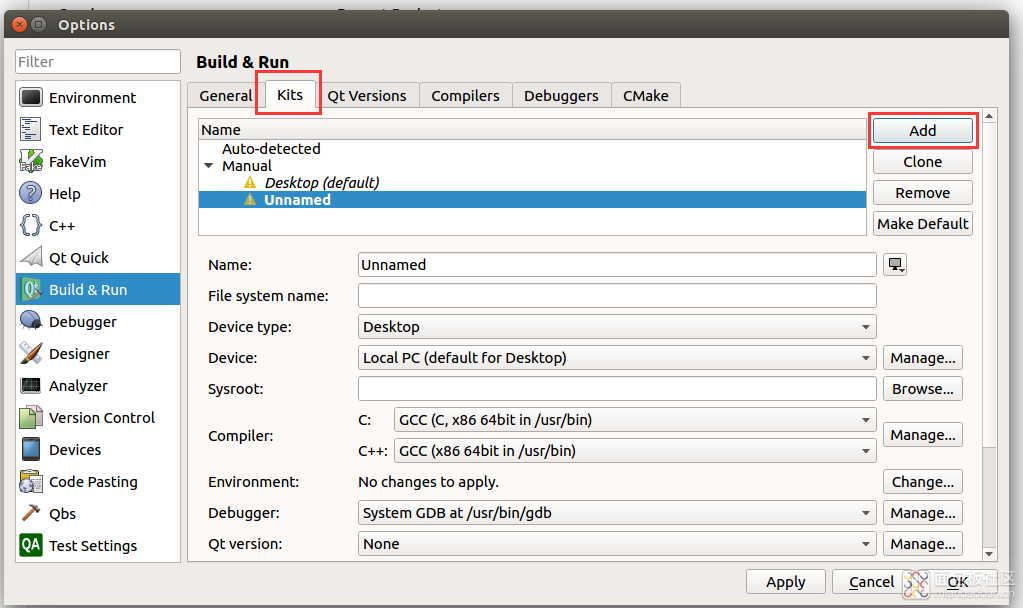Screen dimensions: 1023x608
Task: Click the Cancel button
Action: (871, 581)
